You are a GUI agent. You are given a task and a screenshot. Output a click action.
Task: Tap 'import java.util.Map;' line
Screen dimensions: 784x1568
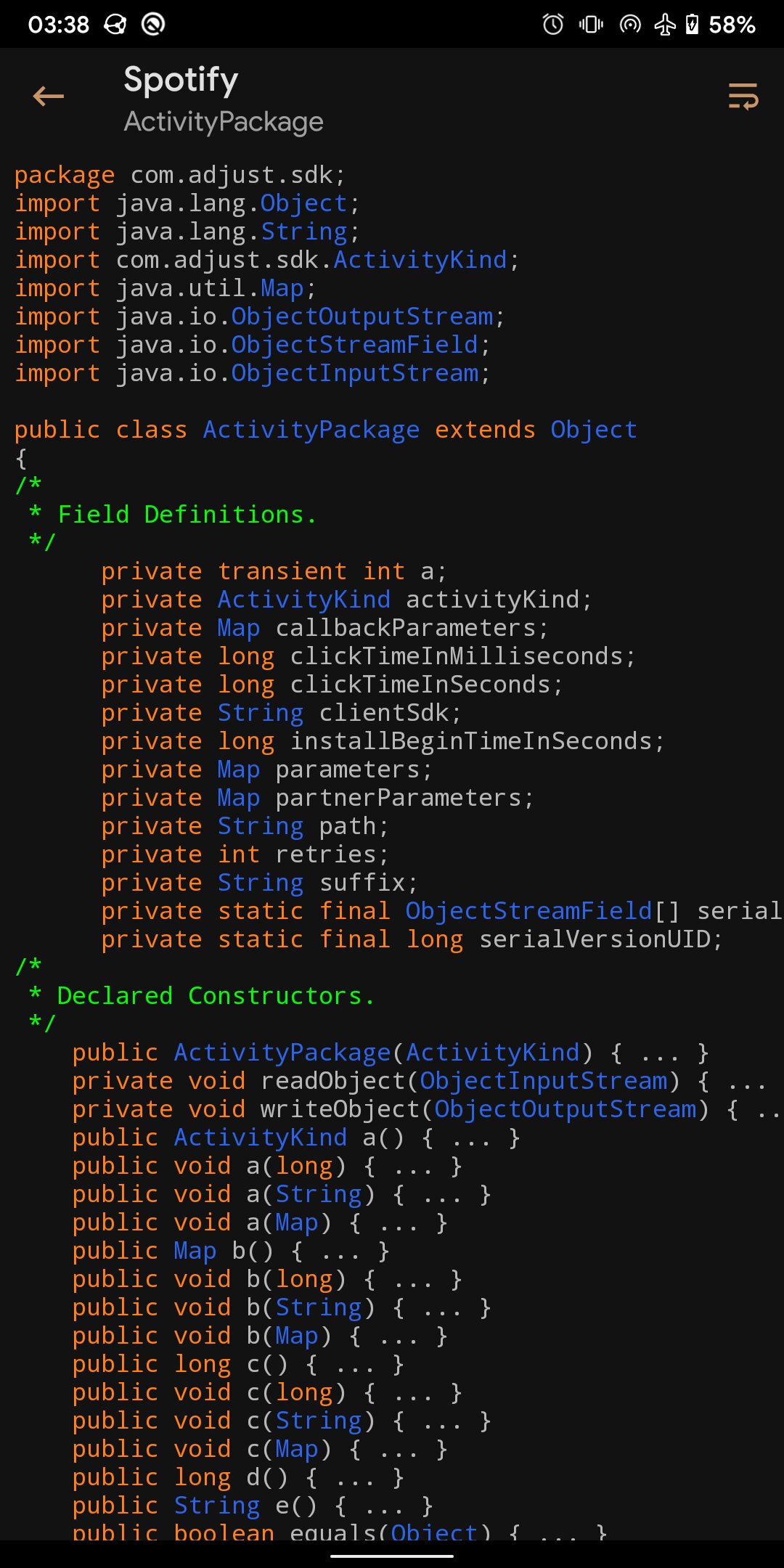click(x=166, y=288)
